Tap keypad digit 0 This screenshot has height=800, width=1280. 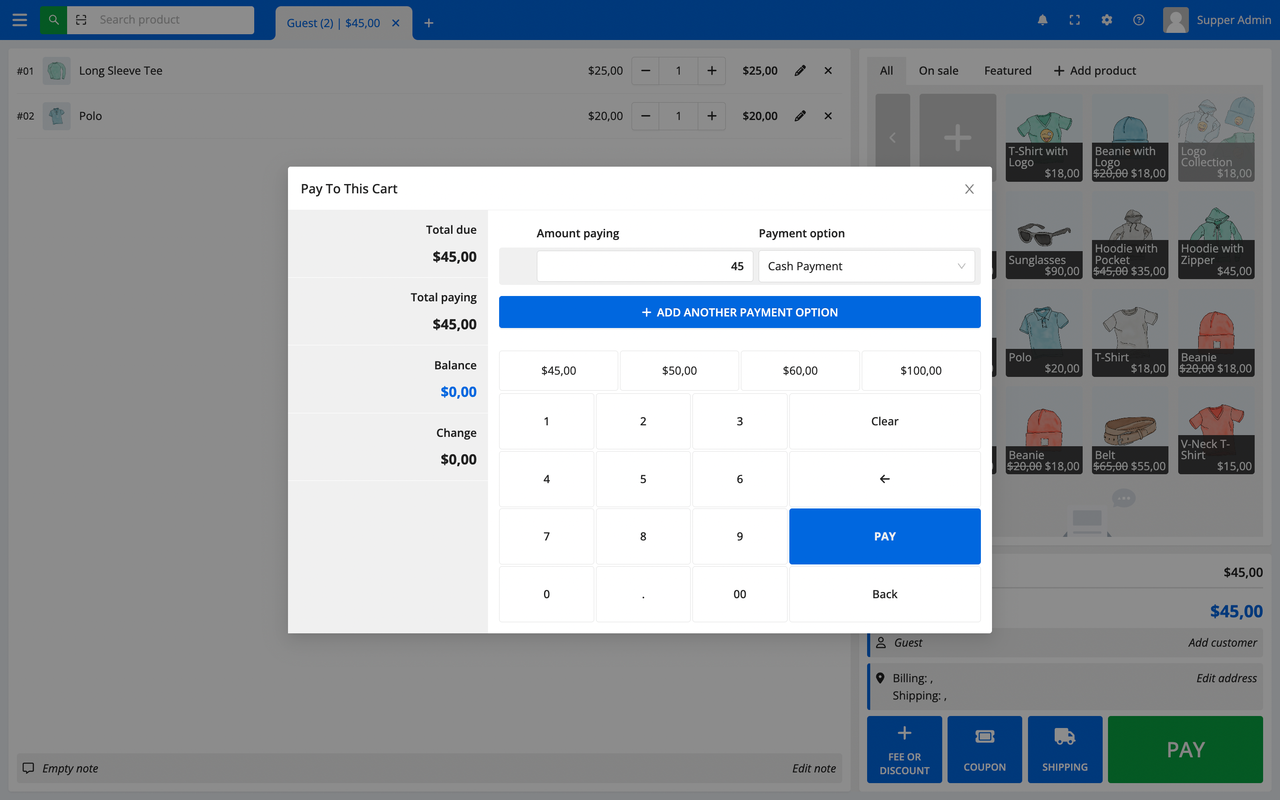[546, 594]
